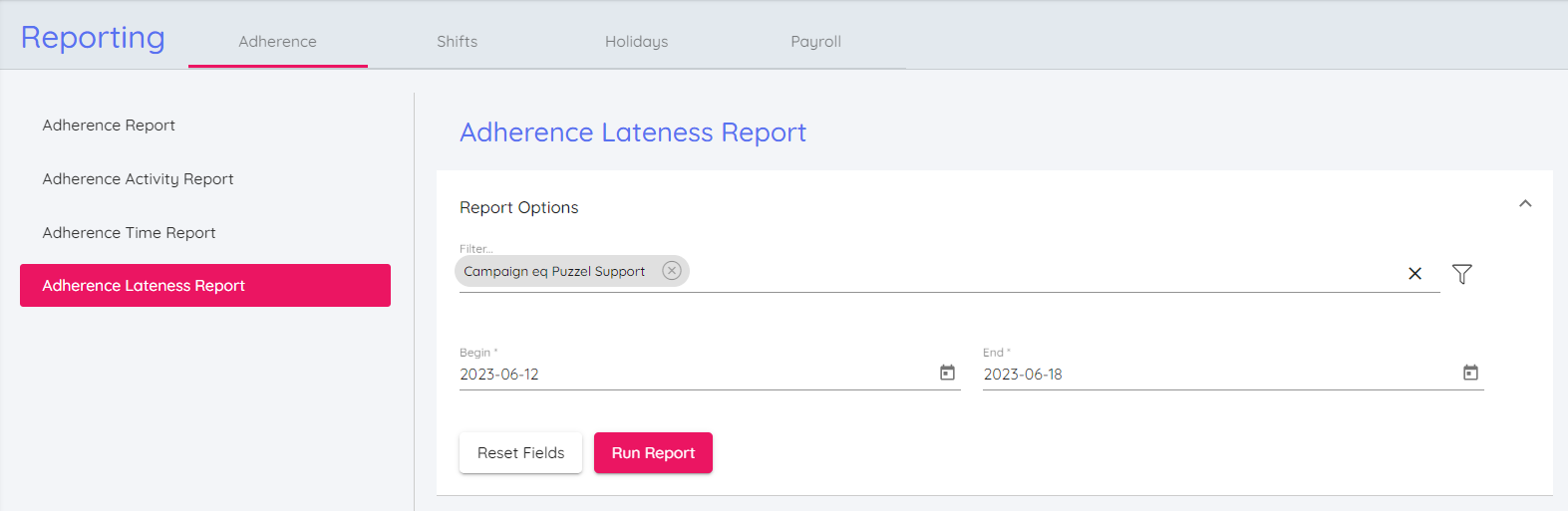Clear all filters with the X icon

(x=1414, y=274)
